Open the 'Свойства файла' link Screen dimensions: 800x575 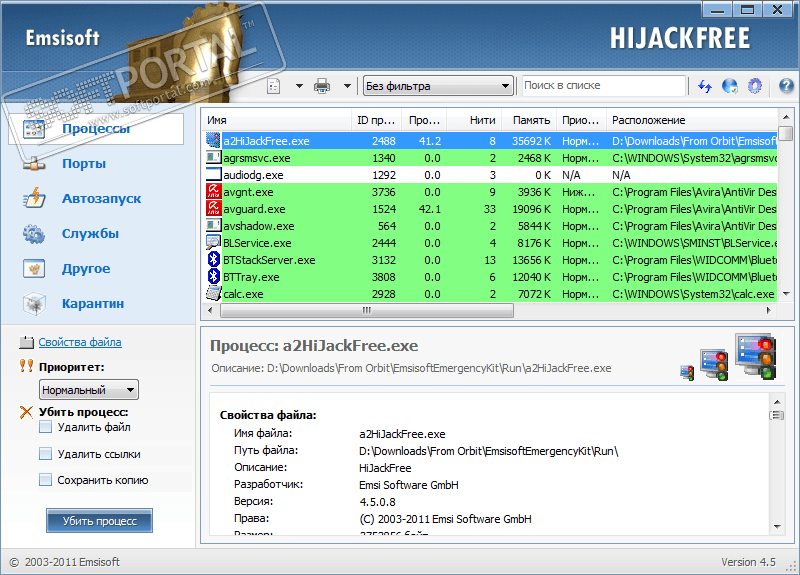[80, 342]
